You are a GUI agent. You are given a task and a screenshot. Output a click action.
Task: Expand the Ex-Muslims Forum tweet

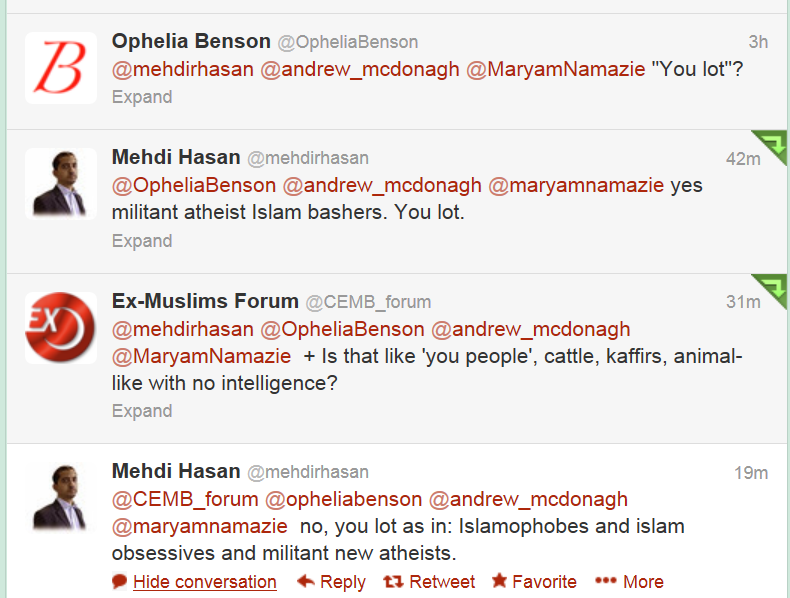142,411
